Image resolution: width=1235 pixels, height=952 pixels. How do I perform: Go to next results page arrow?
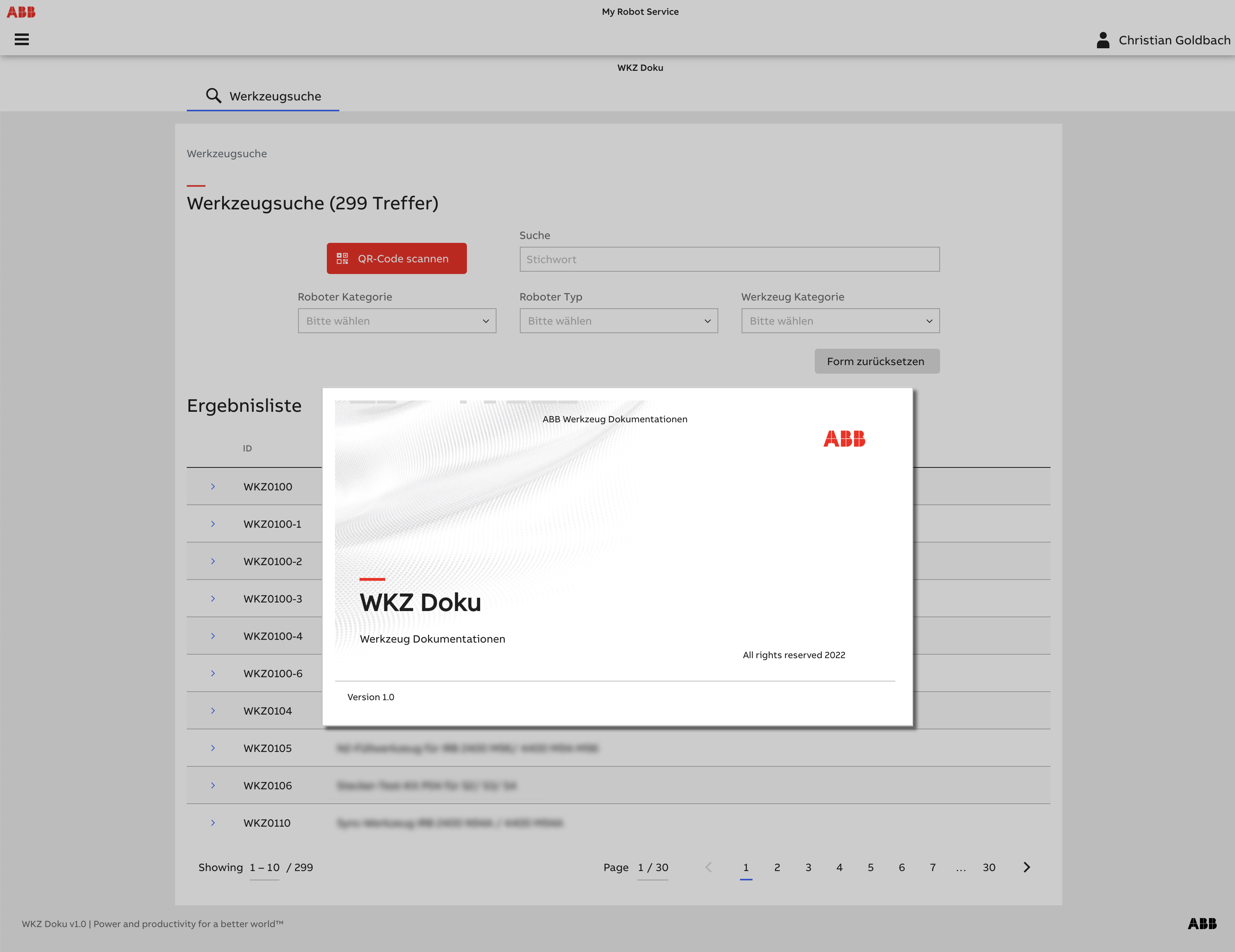[x=1026, y=867]
